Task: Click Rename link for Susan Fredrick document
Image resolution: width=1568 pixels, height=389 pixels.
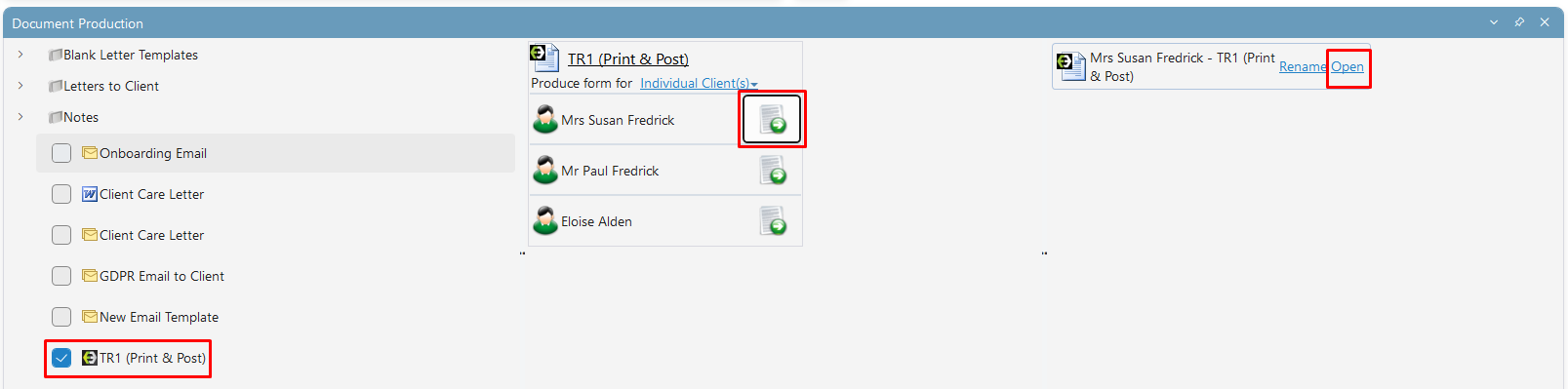Action: [1303, 66]
